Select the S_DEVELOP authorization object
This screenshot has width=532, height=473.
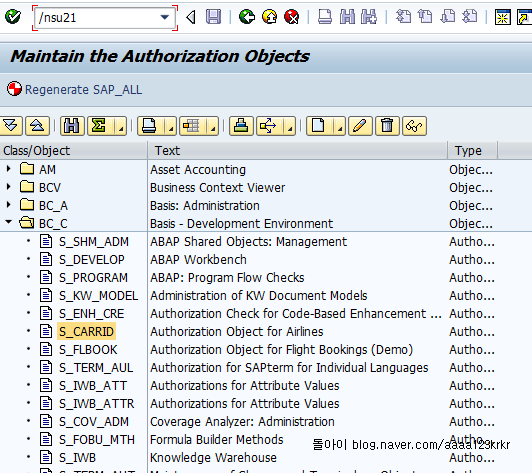(x=92, y=260)
